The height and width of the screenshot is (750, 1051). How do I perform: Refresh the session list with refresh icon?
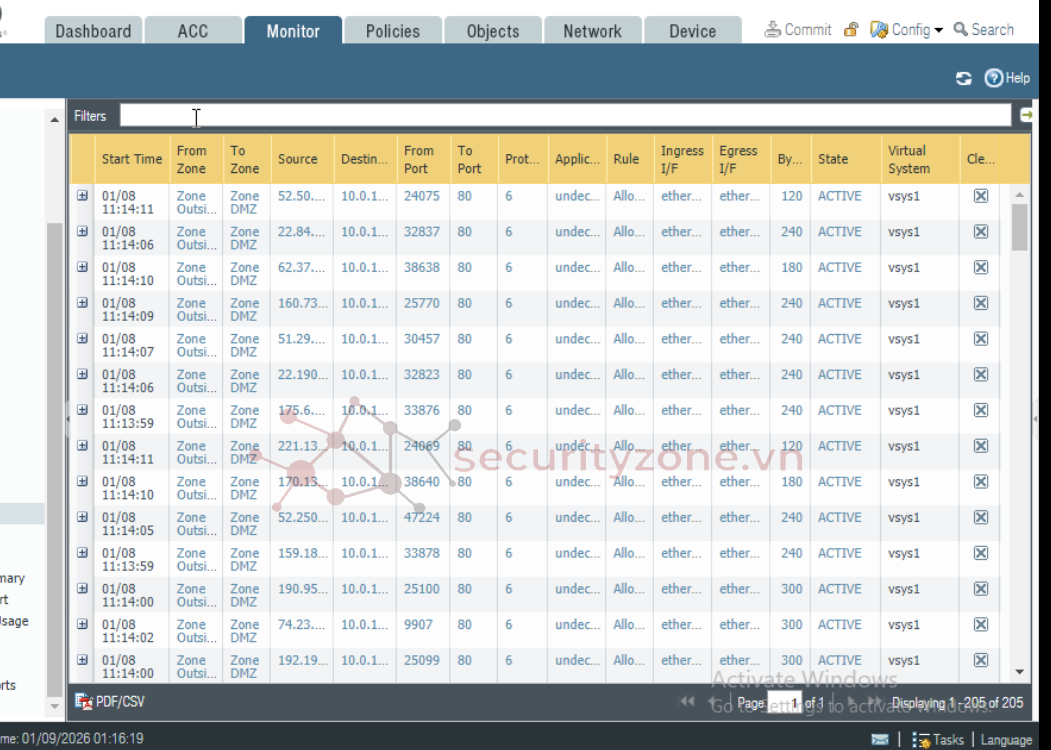tap(964, 79)
